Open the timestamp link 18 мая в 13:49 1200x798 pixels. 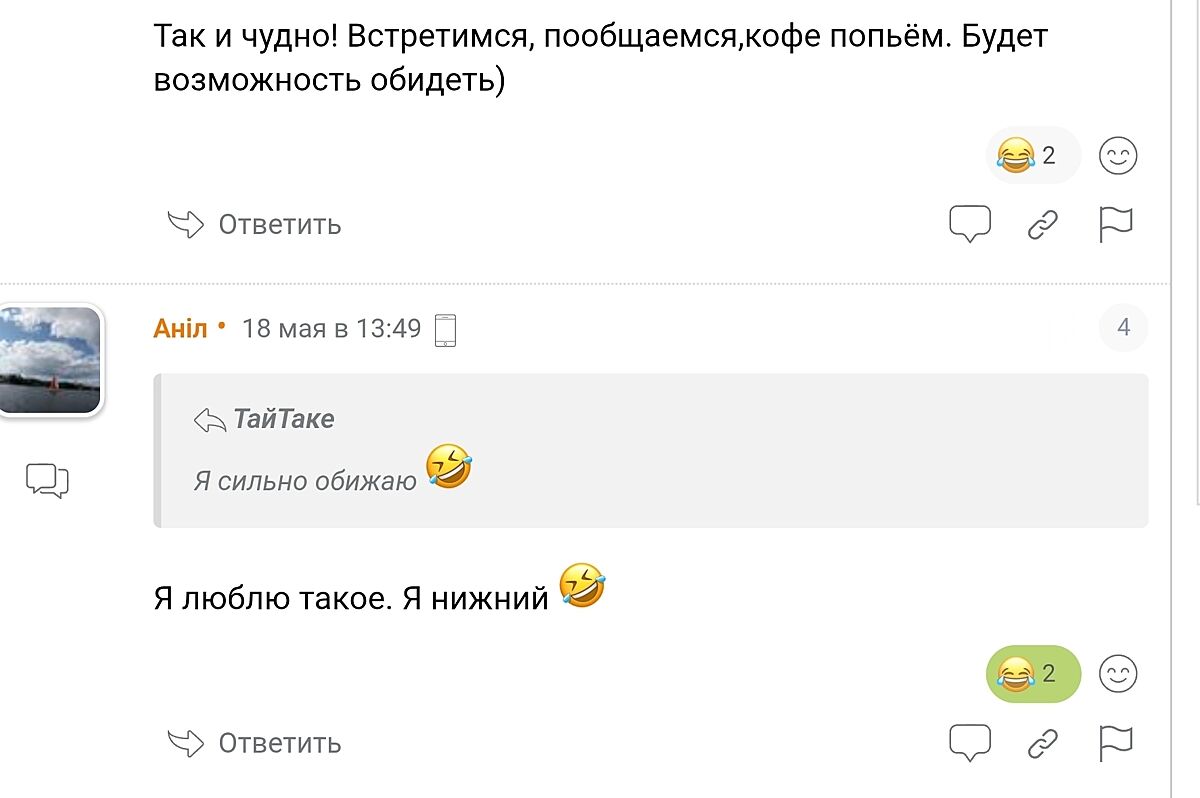(331, 328)
